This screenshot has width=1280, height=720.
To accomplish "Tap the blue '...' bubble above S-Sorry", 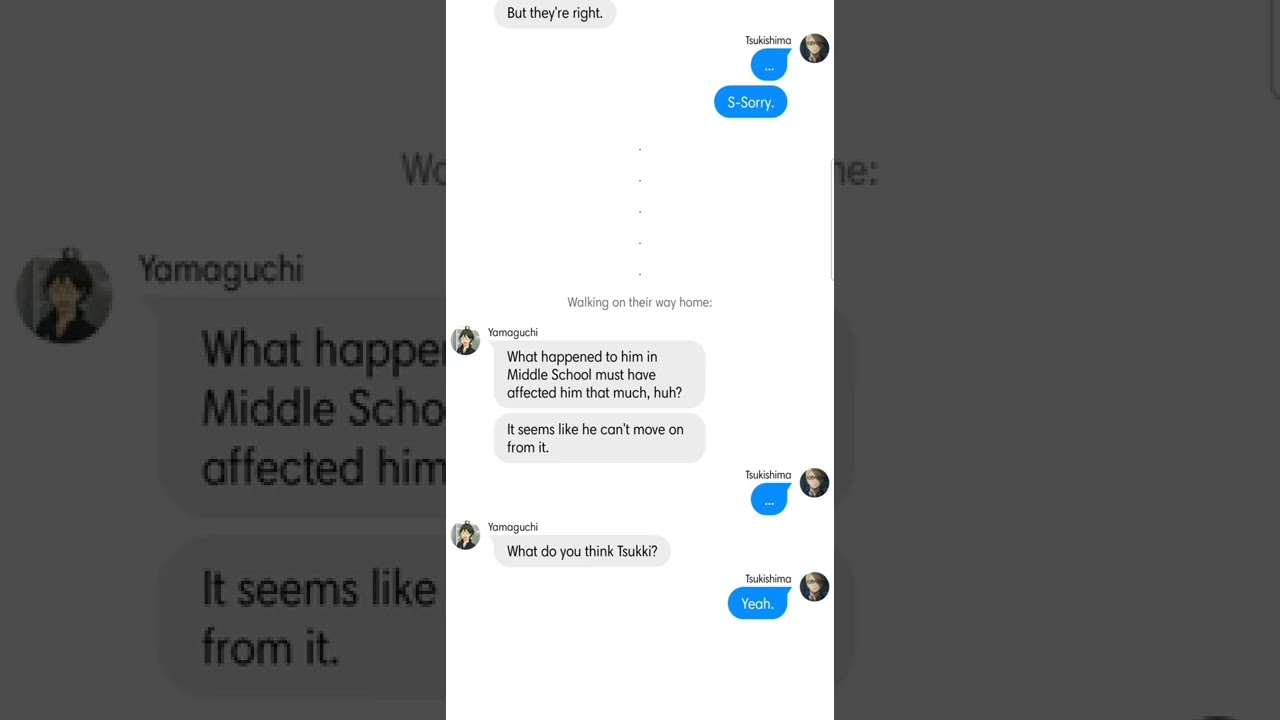I will click(769, 65).
